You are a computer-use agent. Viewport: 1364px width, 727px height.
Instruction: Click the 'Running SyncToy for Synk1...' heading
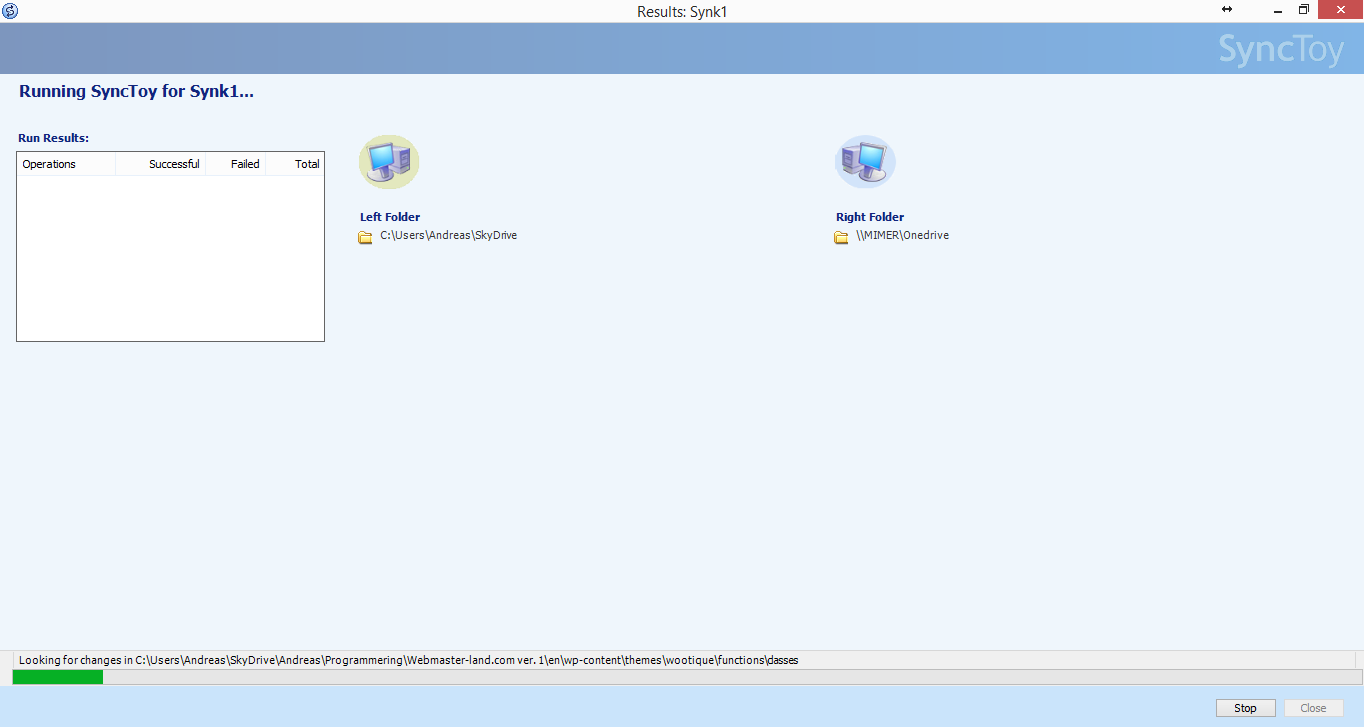click(x=136, y=92)
